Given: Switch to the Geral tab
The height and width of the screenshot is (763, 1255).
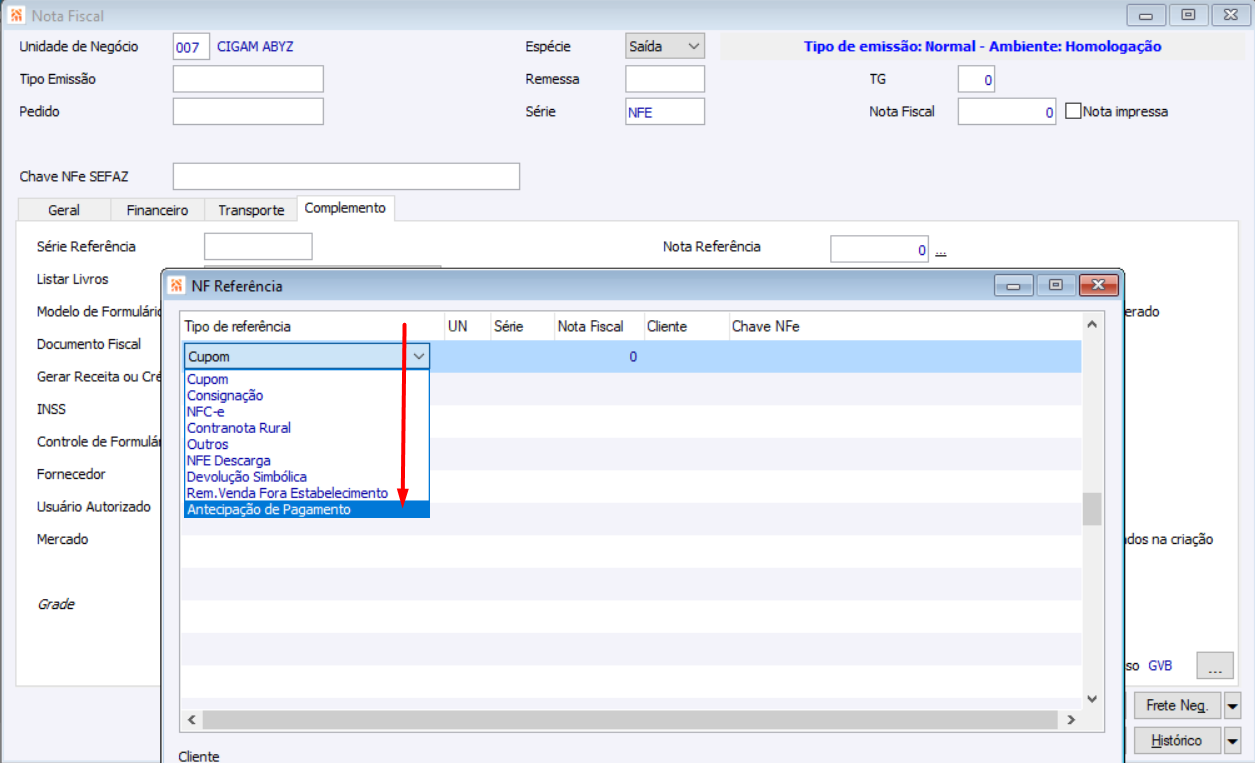Looking at the screenshot, I should [64, 210].
